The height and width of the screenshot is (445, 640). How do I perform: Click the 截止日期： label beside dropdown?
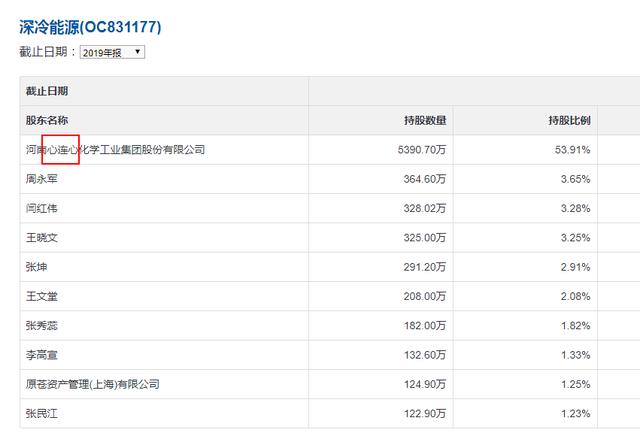tap(47, 52)
